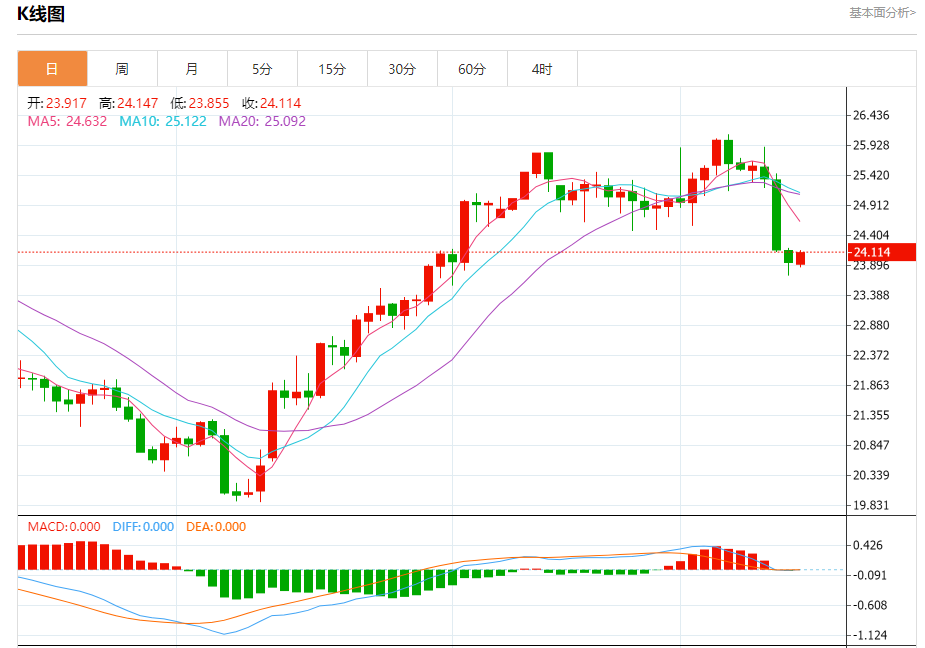The width and height of the screenshot is (925, 648).
Task: Switch to the 周 weekly tab
Action: pos(122,69)
